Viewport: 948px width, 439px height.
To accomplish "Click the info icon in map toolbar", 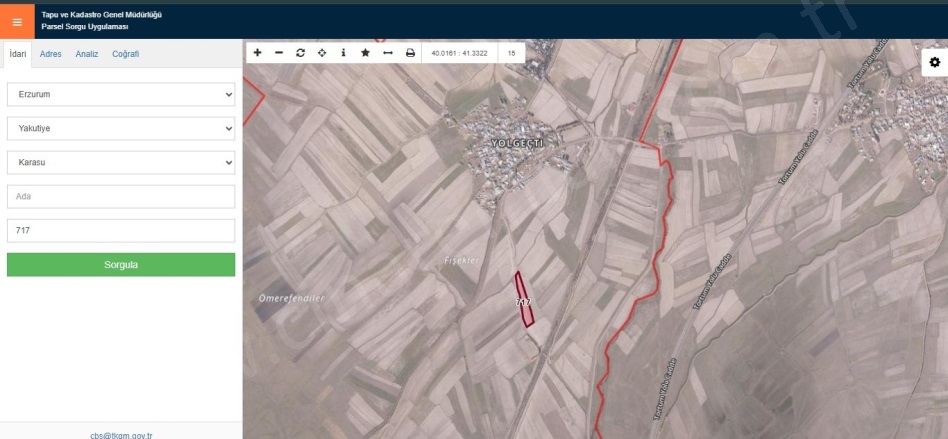I will (x=343, y=53).
